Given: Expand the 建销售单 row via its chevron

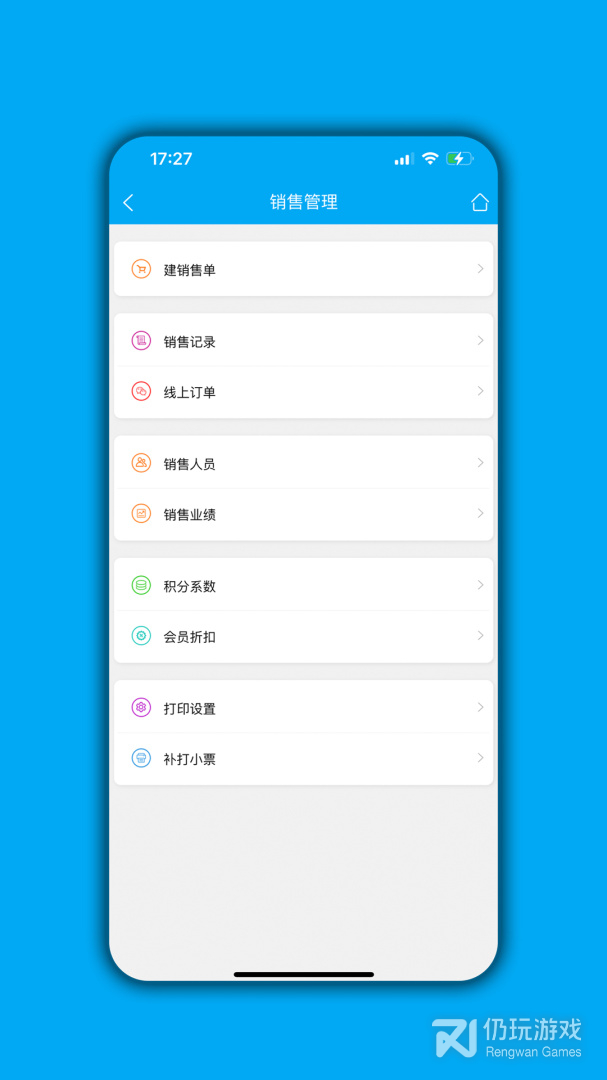Looking at the screenshot, I should click(479, 268).
